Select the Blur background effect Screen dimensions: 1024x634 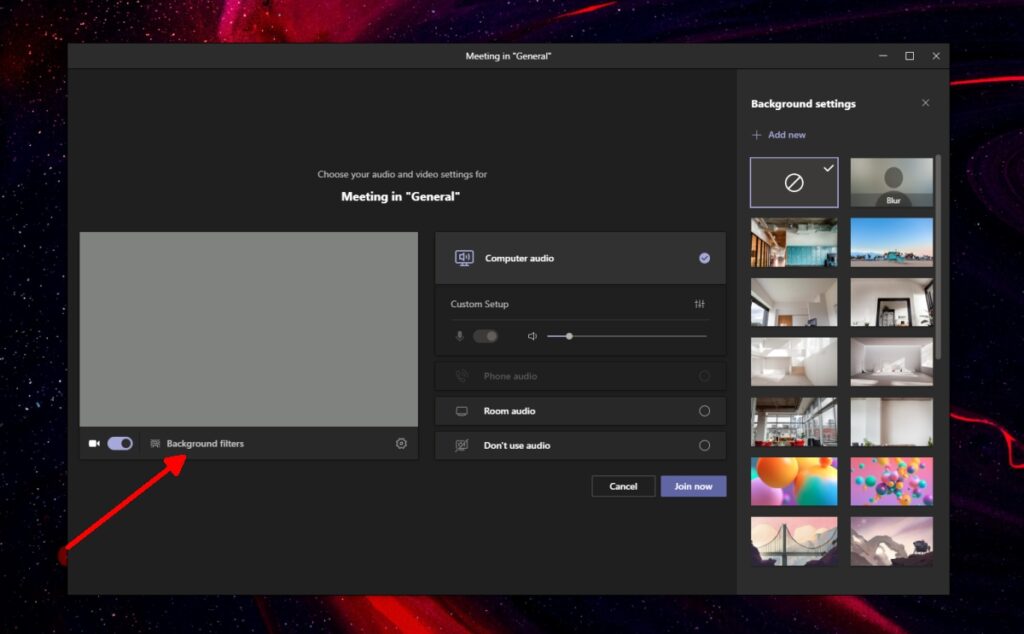[x=891, y=181]
